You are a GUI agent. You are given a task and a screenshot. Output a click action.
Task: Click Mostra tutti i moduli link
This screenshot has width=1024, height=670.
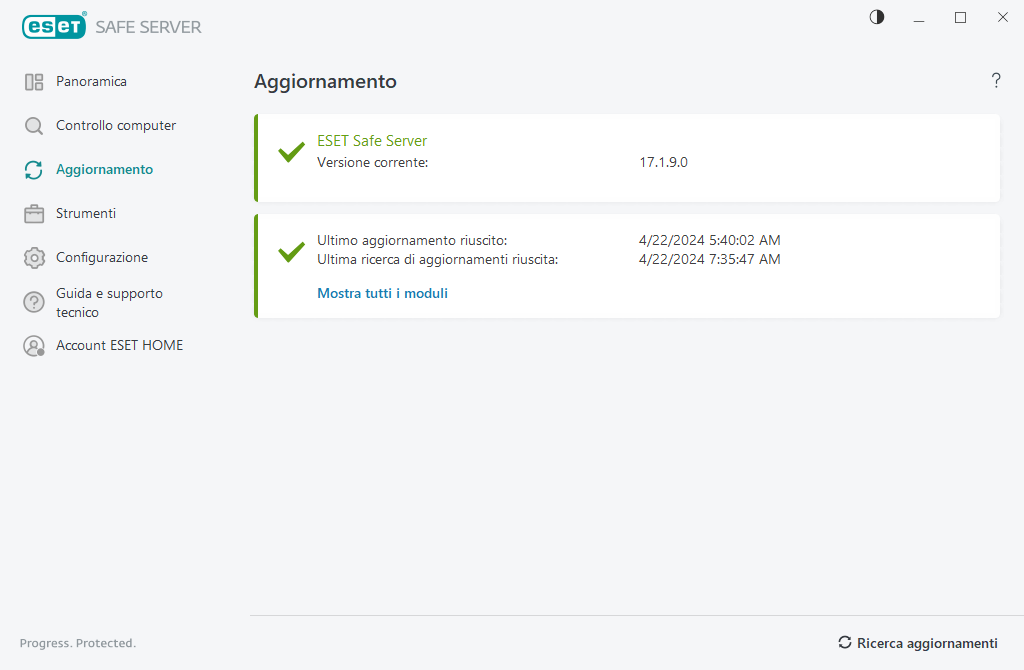pos(382,294)
